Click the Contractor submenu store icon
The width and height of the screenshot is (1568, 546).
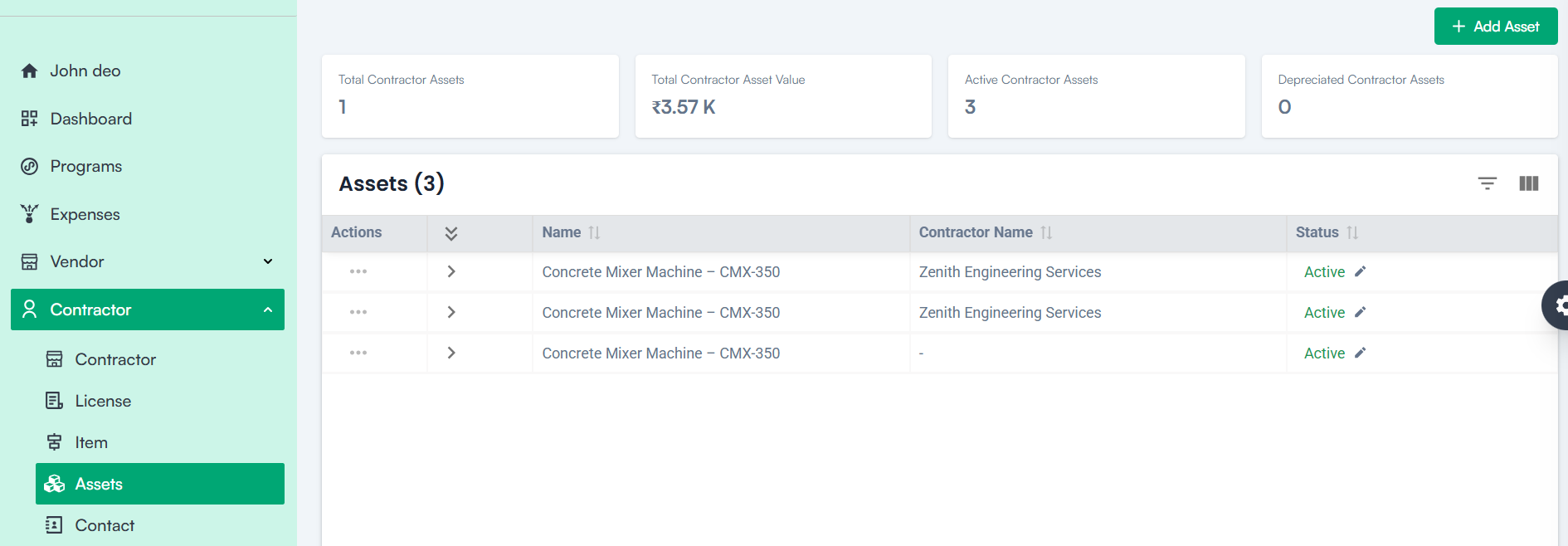(x=55, y=359)
